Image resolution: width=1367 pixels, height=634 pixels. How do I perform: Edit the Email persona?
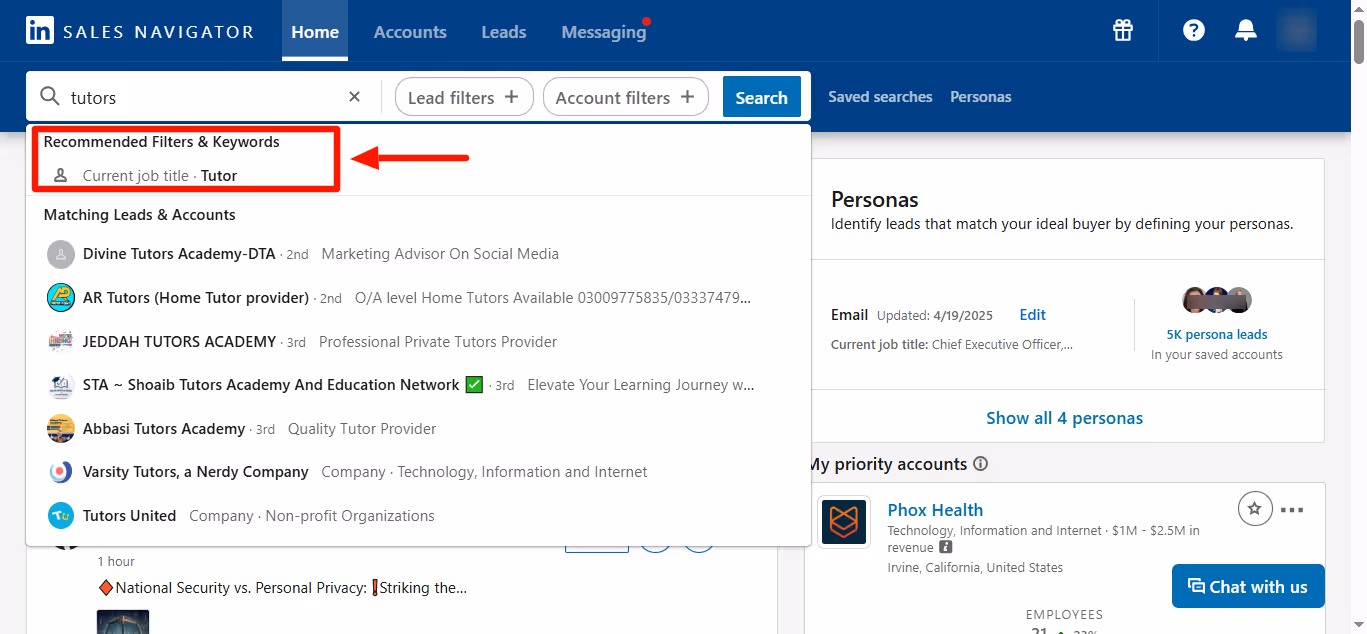coord(1032,314)
